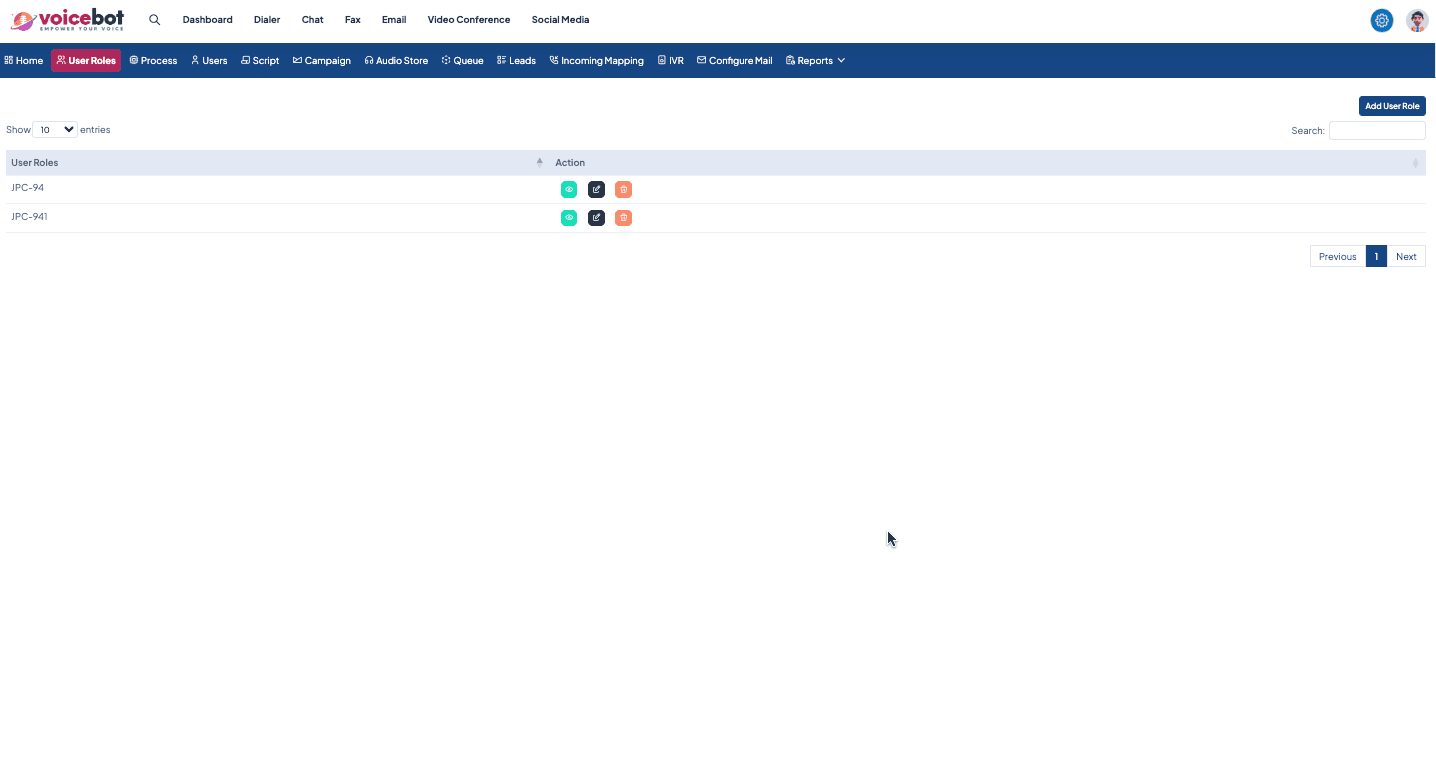Open the Campaign tab
Screen dimensions: 1436x778
click(322, 61)
